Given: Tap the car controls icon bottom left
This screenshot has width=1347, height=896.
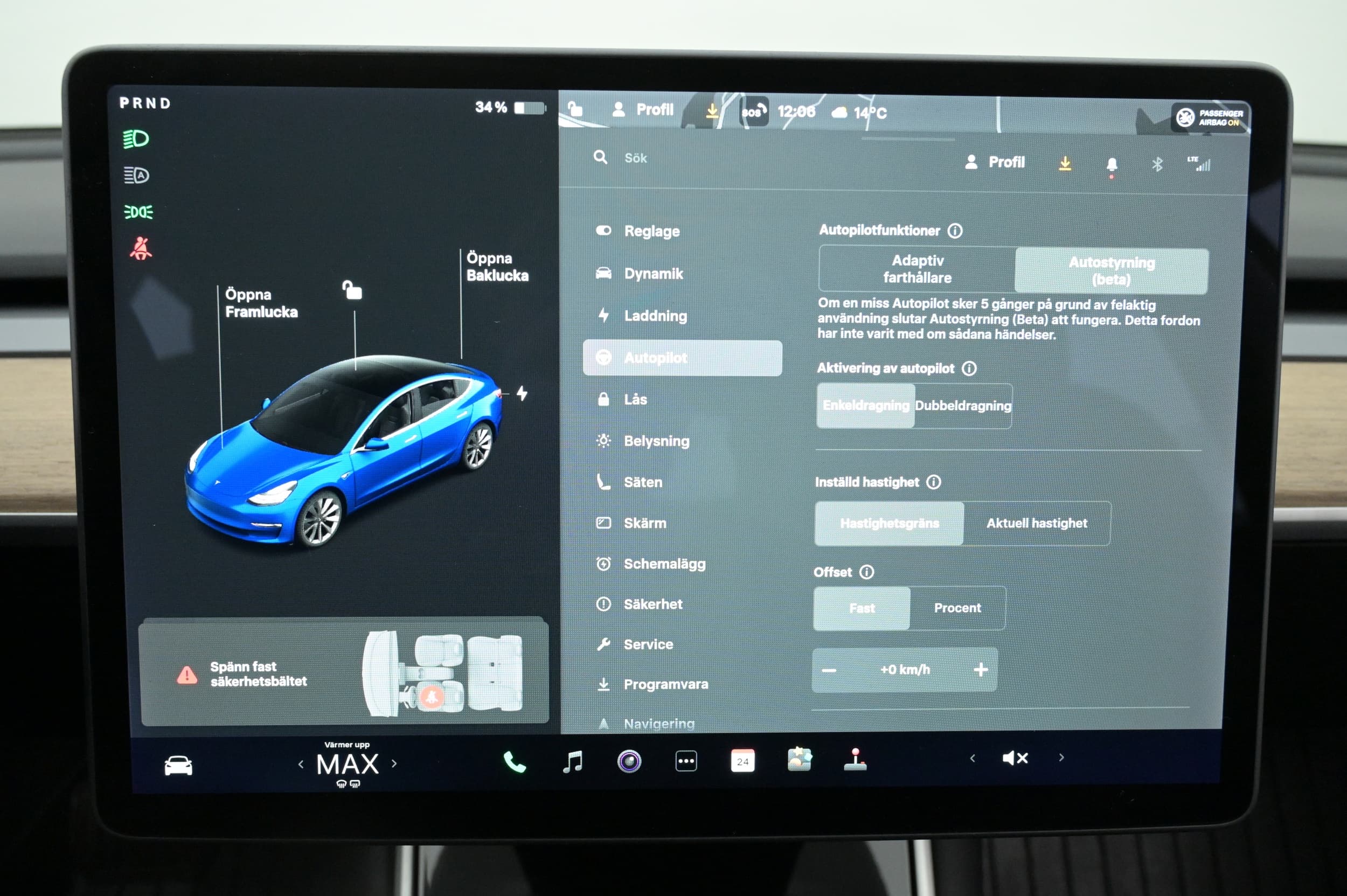Looking at the screenshot, I should (x=178, y=766).
